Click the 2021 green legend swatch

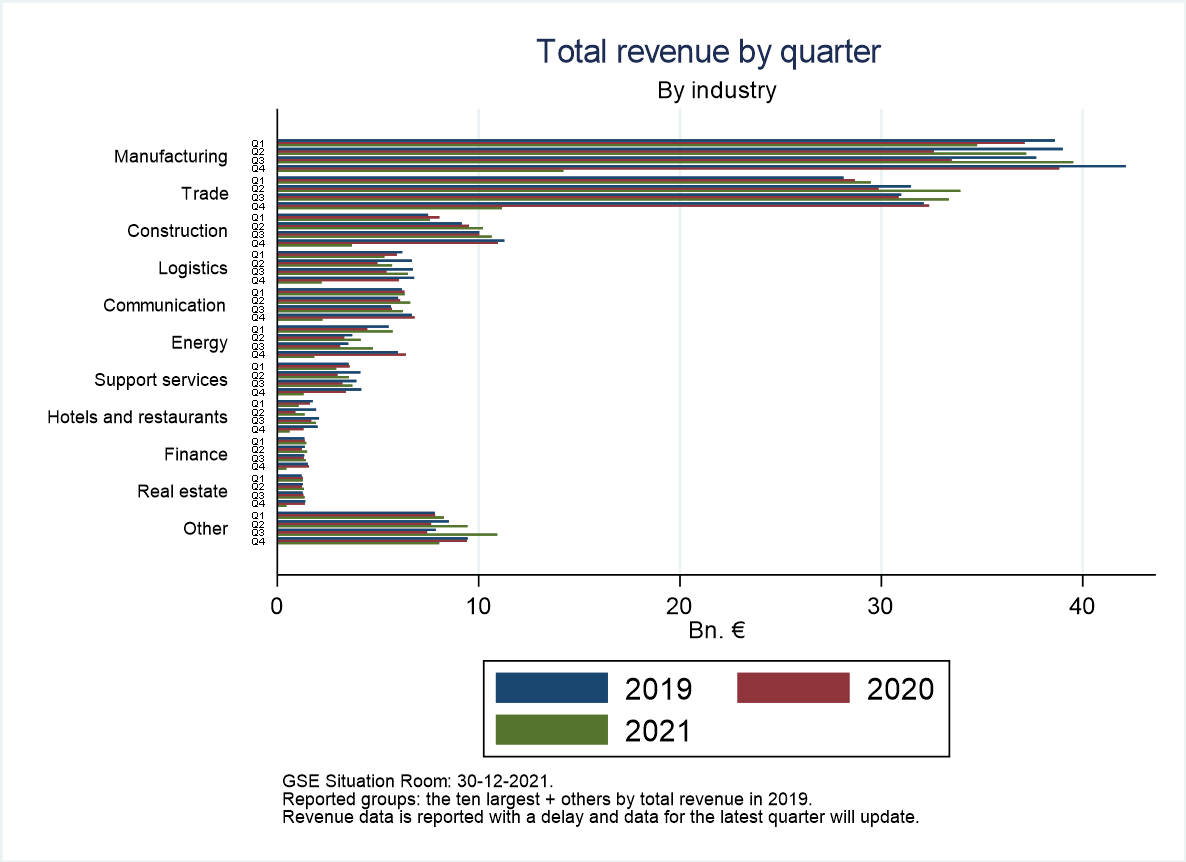552,730
